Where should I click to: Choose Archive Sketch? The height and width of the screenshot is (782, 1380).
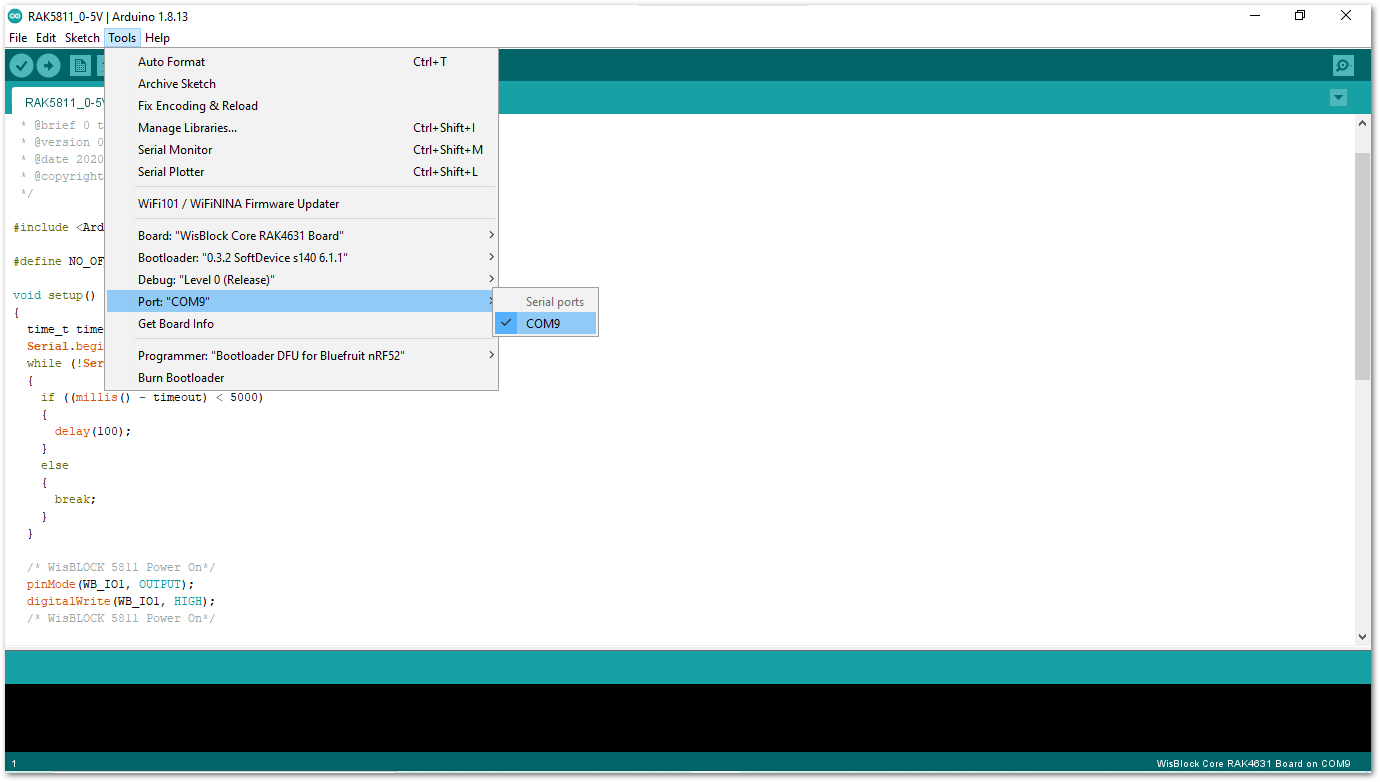coord(301,84)
